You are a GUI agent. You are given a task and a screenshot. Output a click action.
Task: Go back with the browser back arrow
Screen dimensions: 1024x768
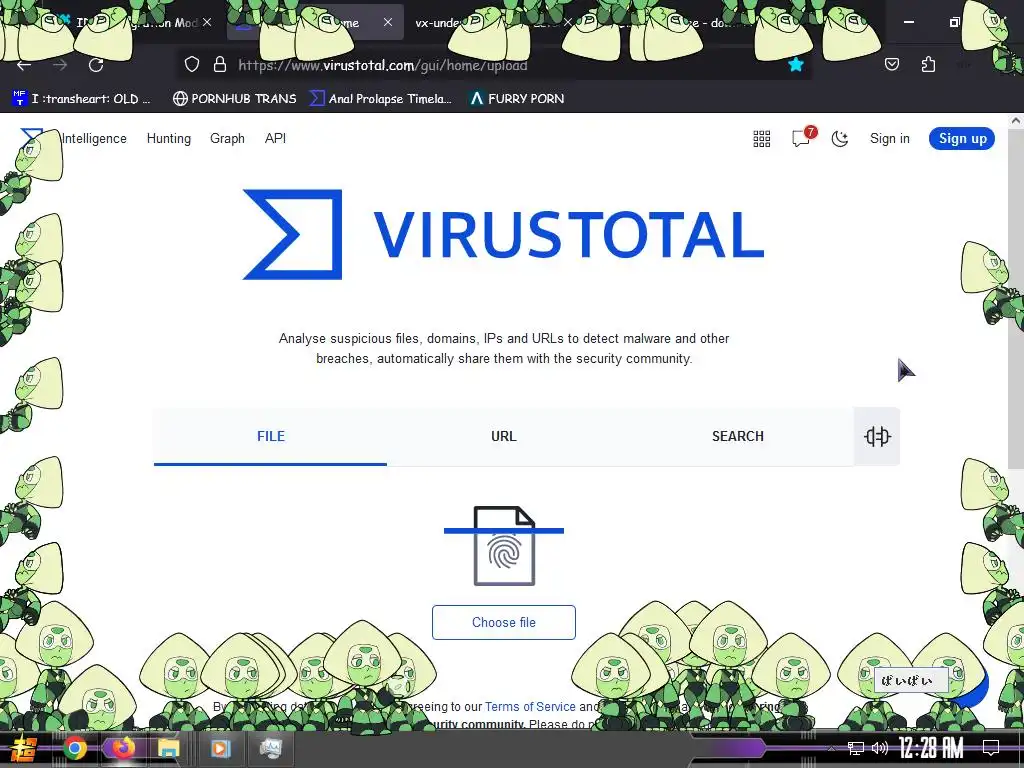(x=24, y=65)
